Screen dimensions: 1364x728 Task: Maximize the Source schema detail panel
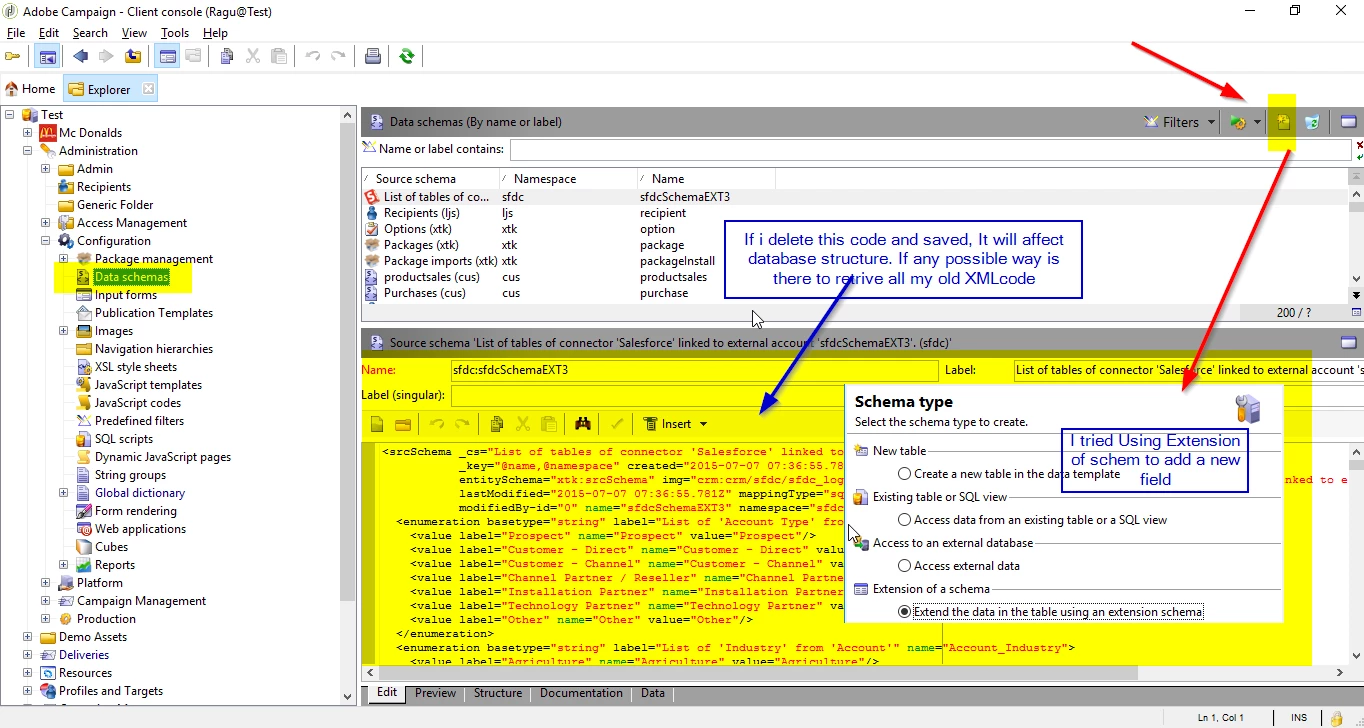1348,342
